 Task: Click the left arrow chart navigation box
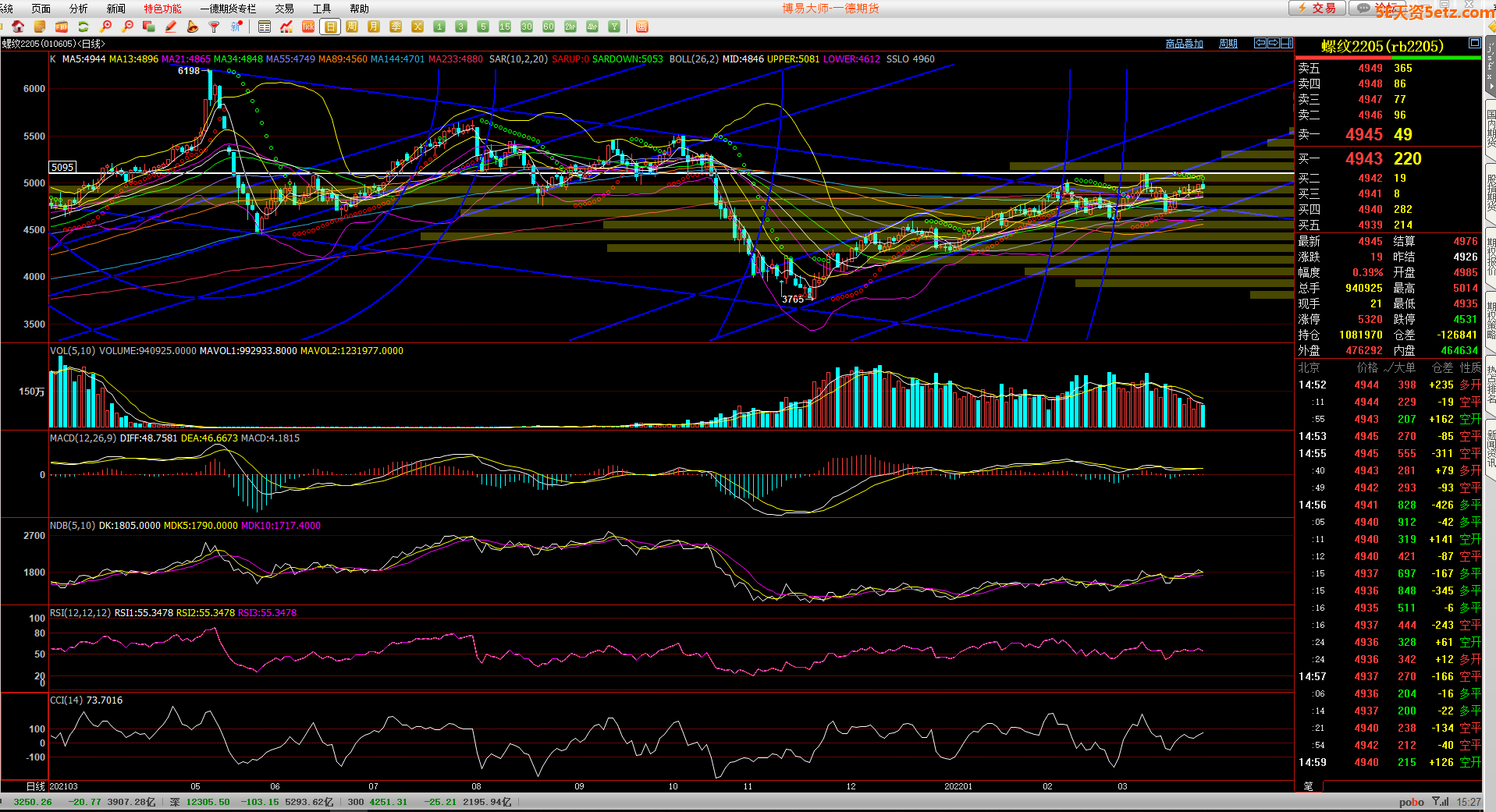pos(1260,43)
